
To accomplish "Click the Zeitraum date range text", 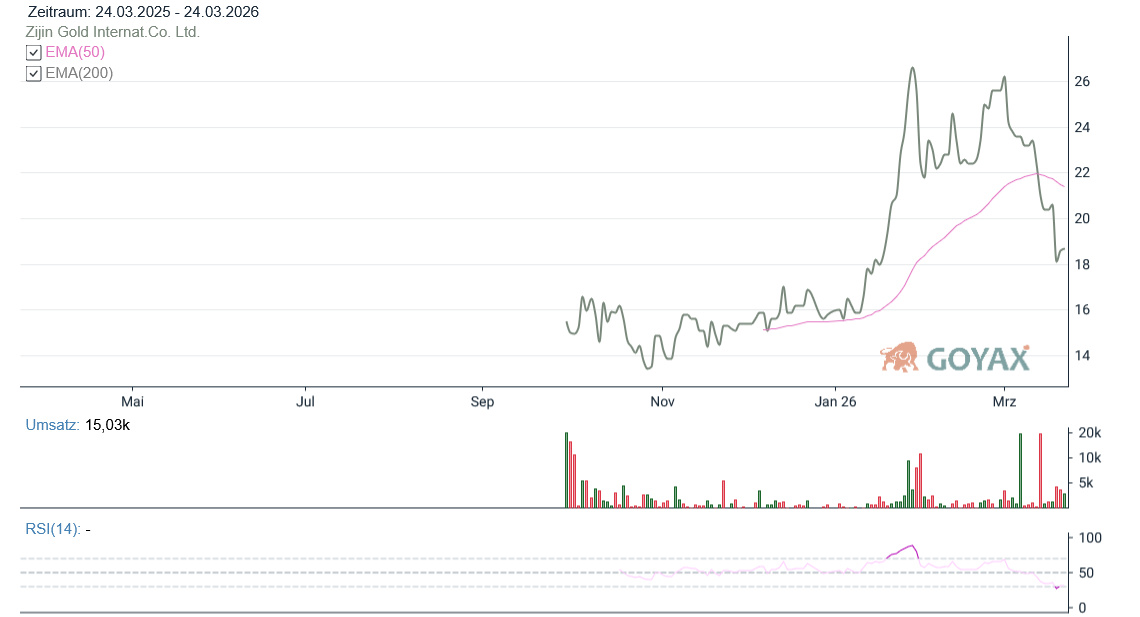I will tap(143, 12).
